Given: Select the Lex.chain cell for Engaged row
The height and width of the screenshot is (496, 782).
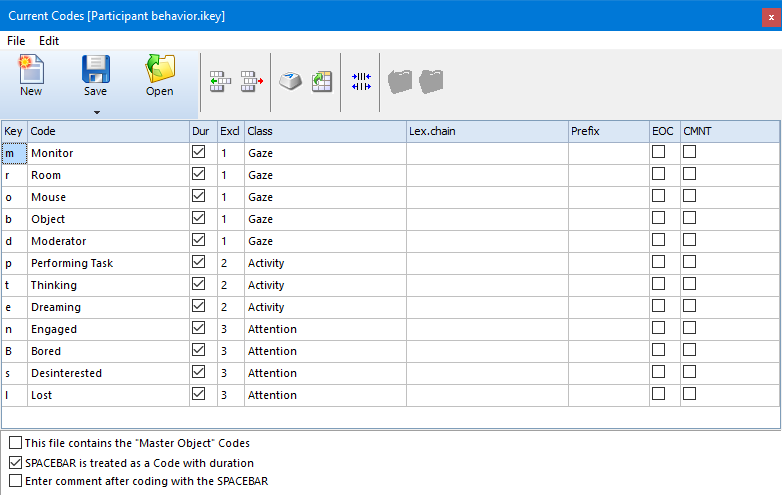Looking at the screenshot, I should coord(486,329).
